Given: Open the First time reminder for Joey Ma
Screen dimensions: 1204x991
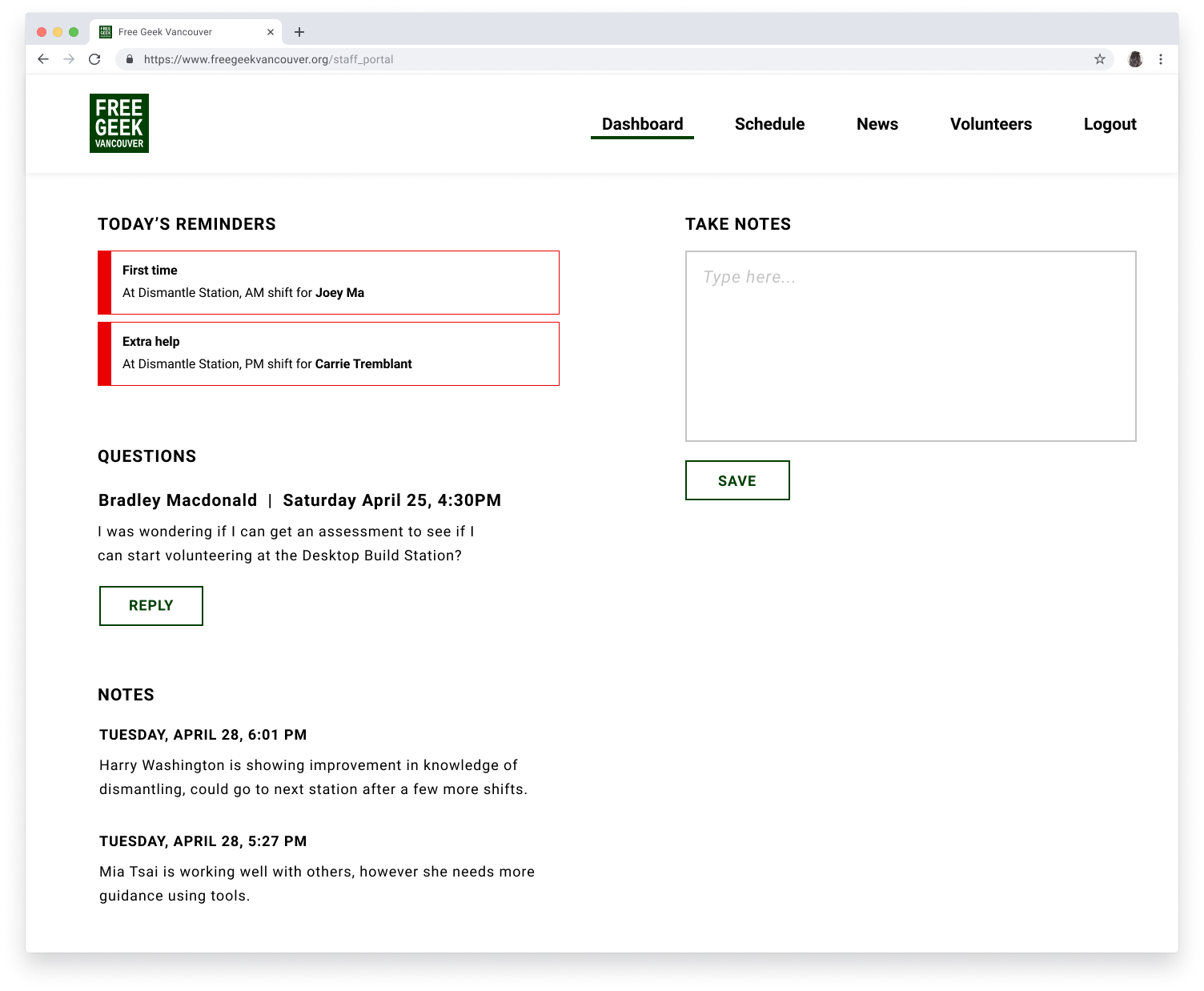Looking at the screenshot, I should click(328, 283).
